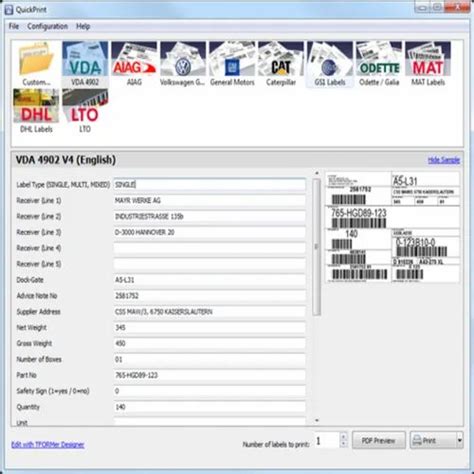Click the Safety Sign field
This screenshot has height=474, width=474.
210,391
